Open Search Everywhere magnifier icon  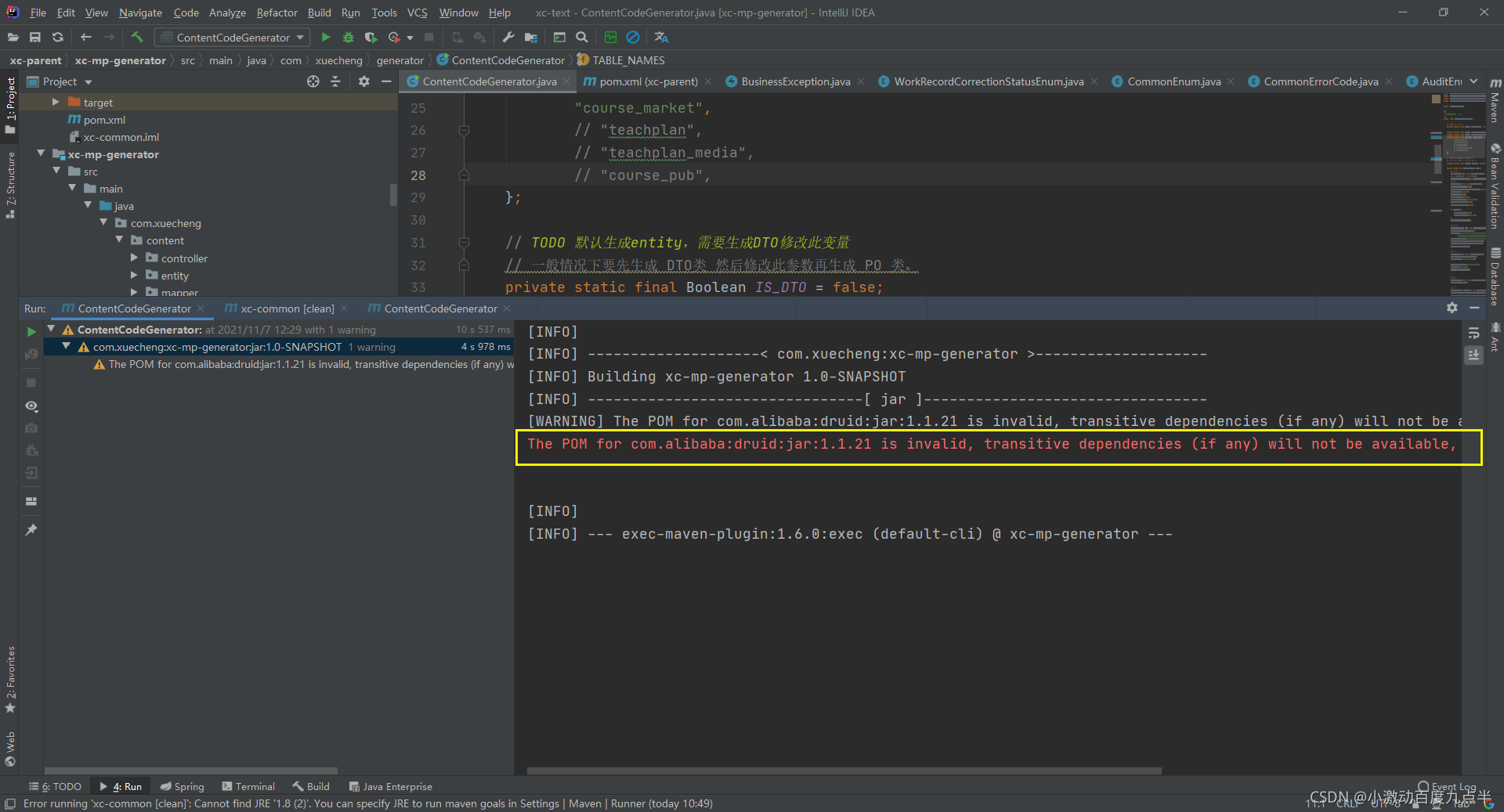point(582,37)
